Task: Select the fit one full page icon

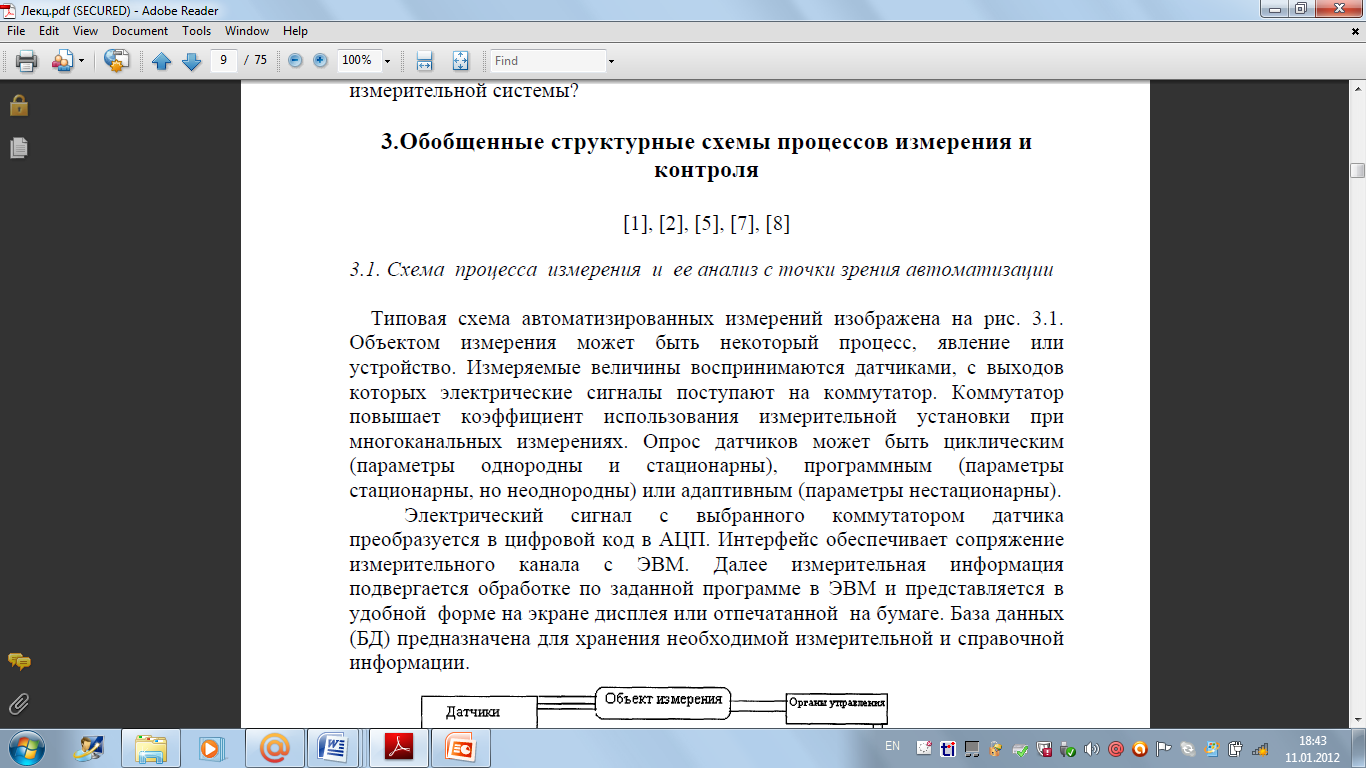Action: click(460, 61)
